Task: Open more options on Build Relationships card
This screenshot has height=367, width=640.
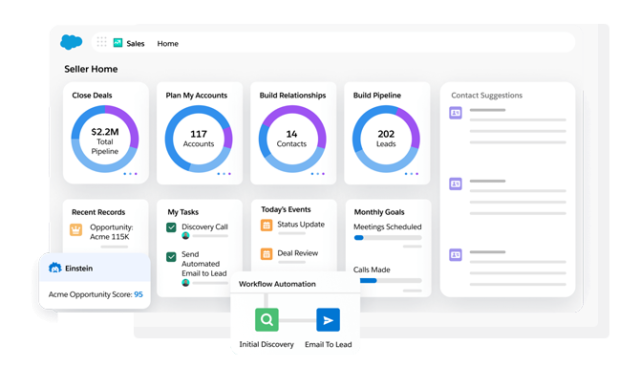Action: tap(318, 174)
